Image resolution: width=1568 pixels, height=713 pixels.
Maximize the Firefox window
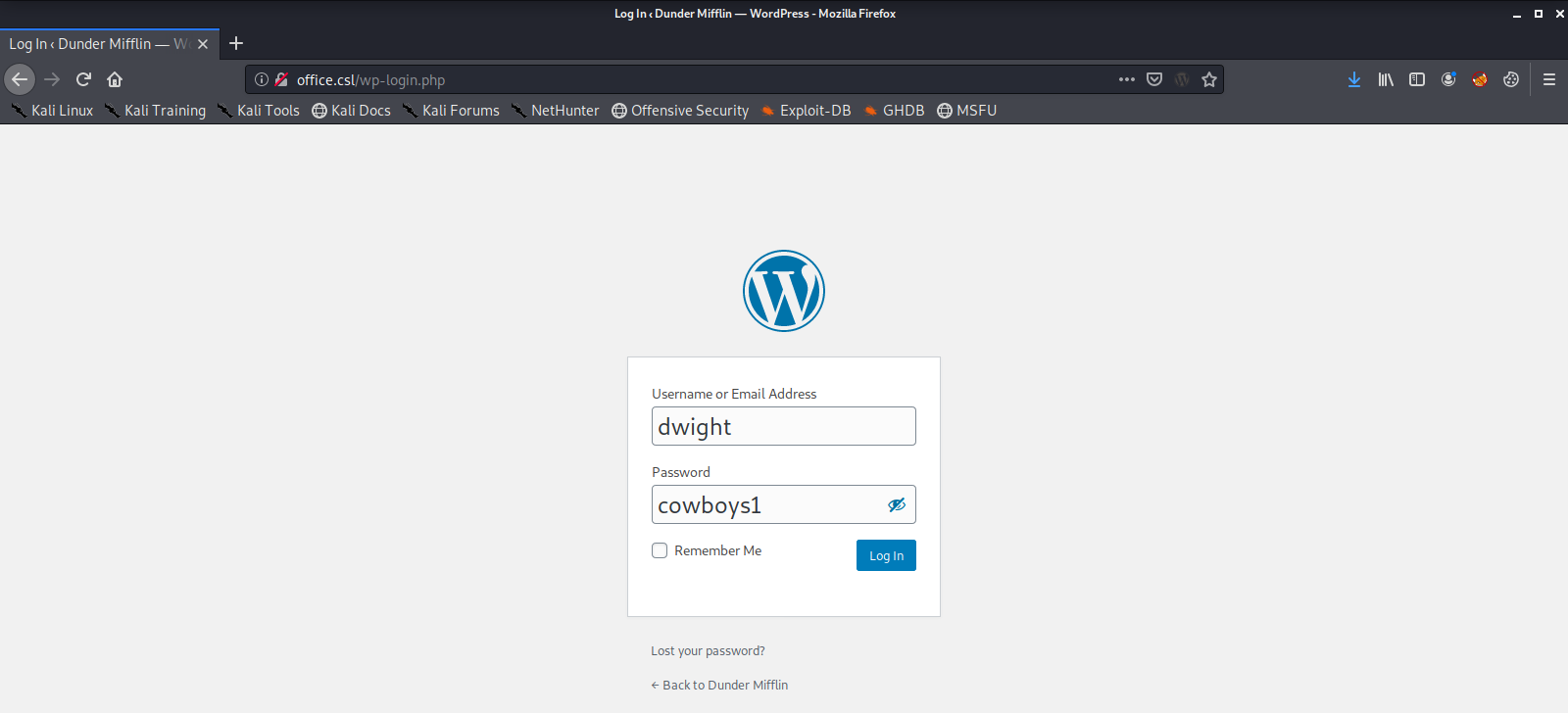[1539, 14]
